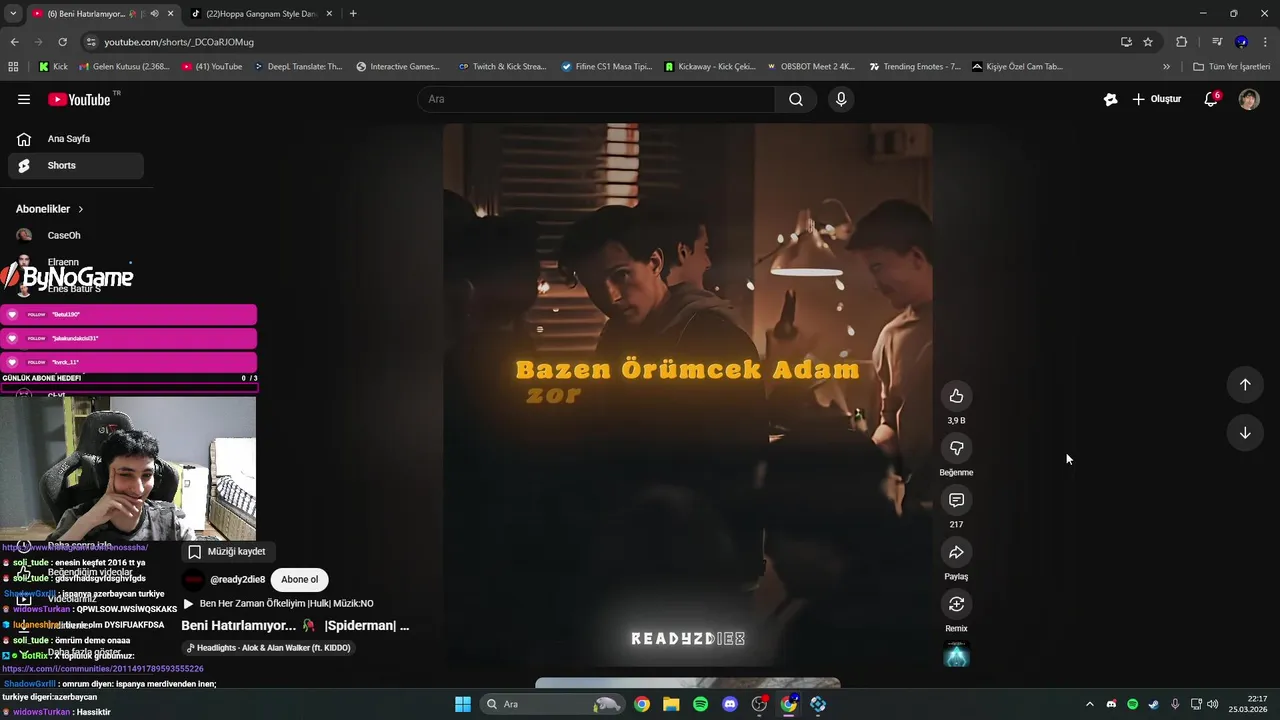Go back in the browser

coord(14,42)
